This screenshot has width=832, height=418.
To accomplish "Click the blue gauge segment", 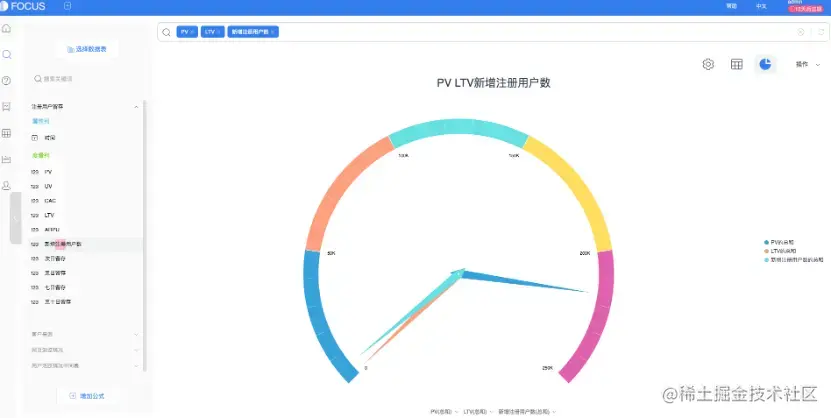I will click(317, 318).
